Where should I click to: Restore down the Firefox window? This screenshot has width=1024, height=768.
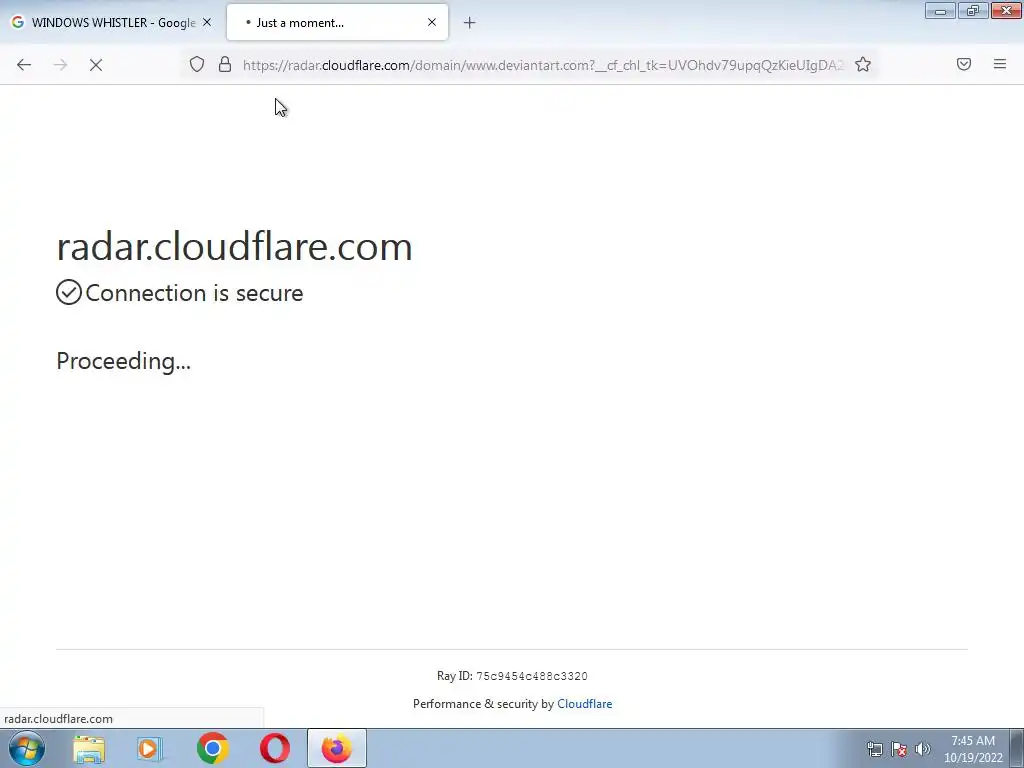(x=973, y=10)
